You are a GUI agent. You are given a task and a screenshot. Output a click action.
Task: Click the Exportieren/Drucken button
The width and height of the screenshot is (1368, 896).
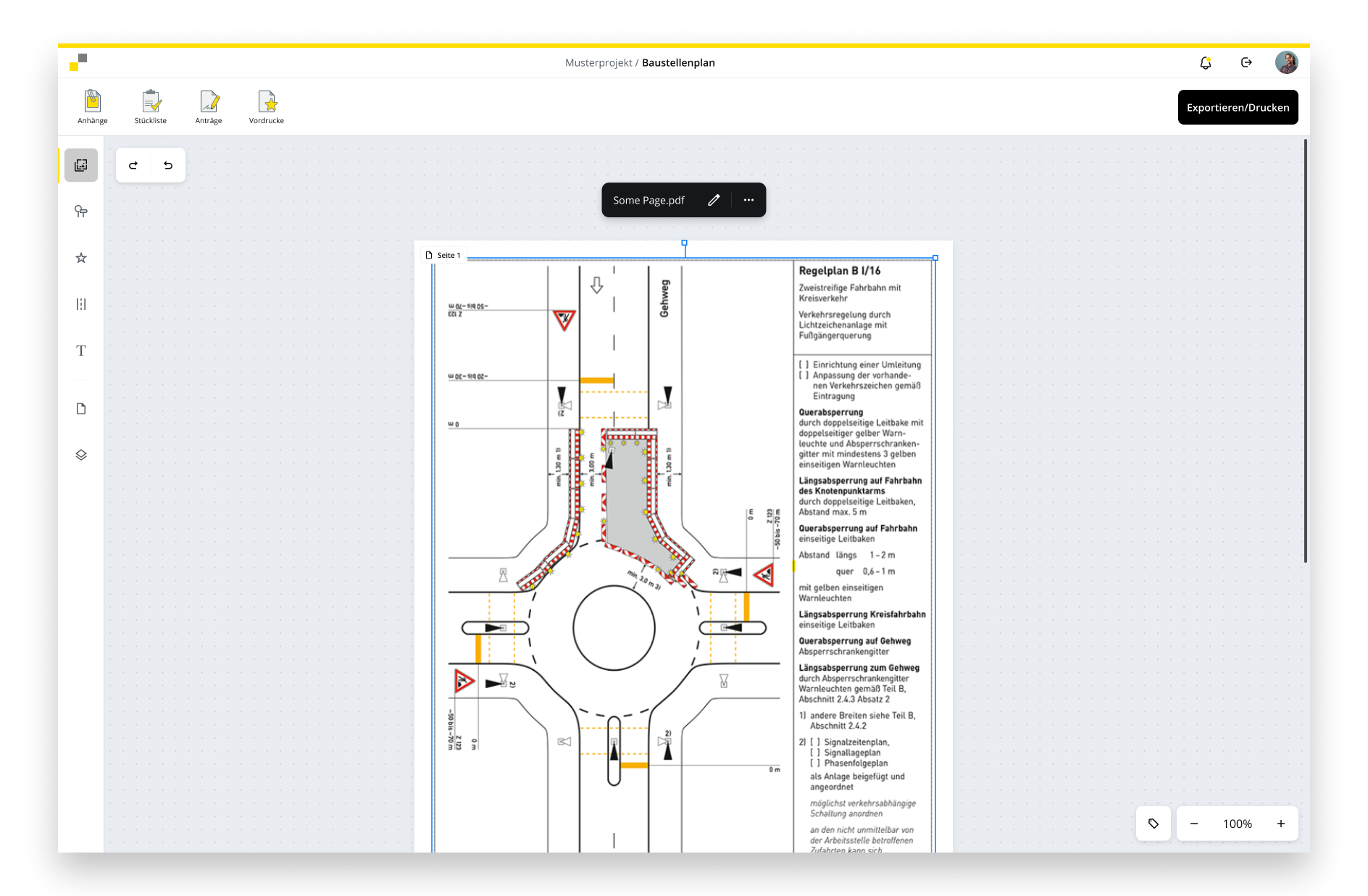(x=1238, y=107)
